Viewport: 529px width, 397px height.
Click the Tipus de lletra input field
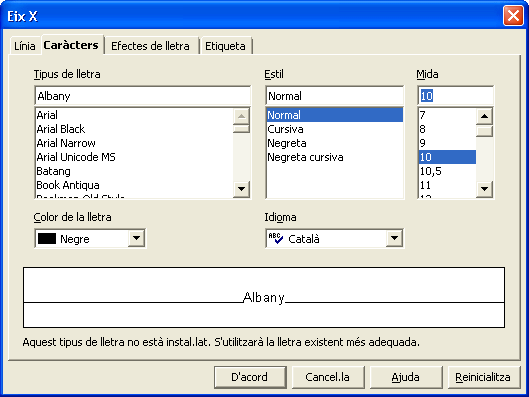click(x=142, y=96)
